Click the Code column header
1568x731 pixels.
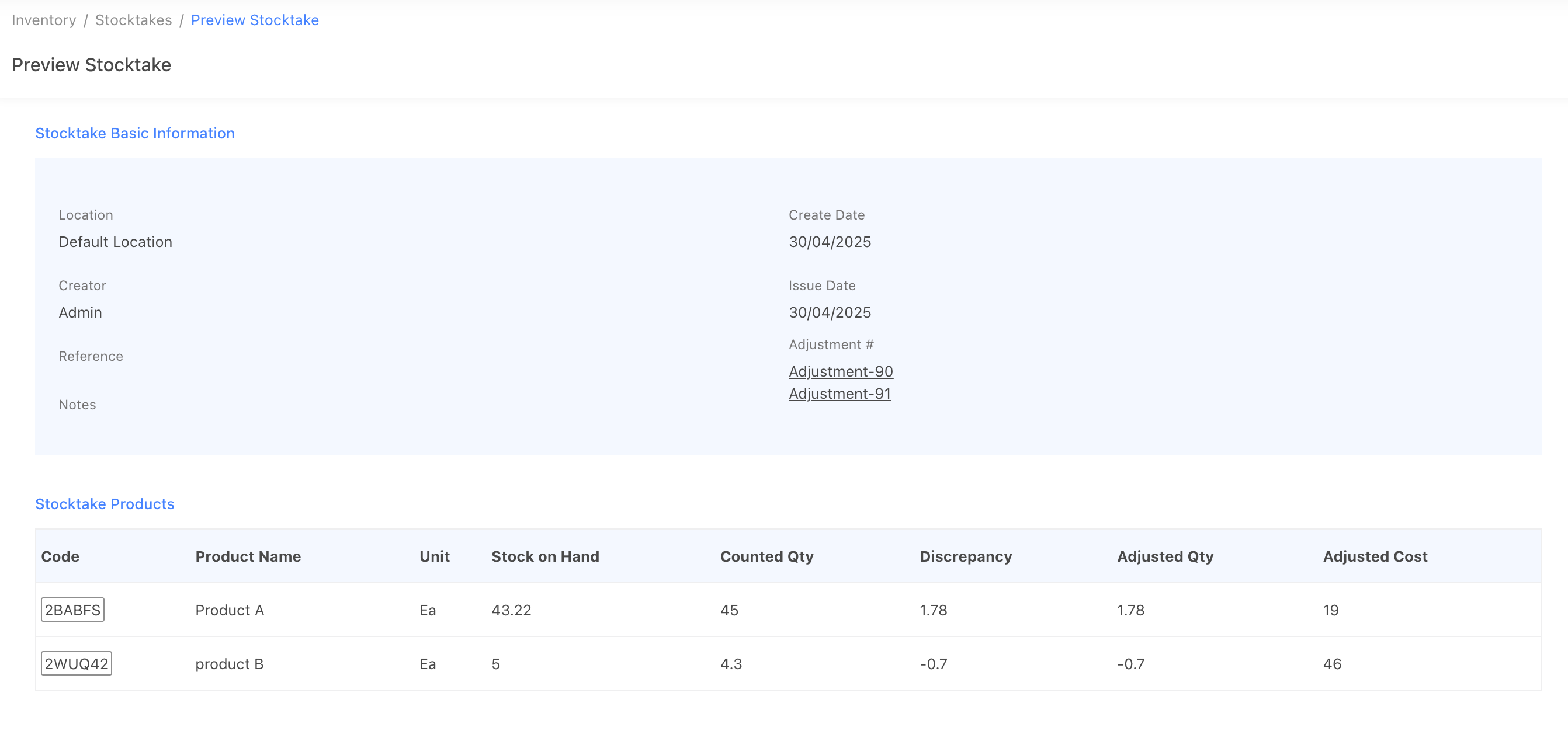[60, 556]
